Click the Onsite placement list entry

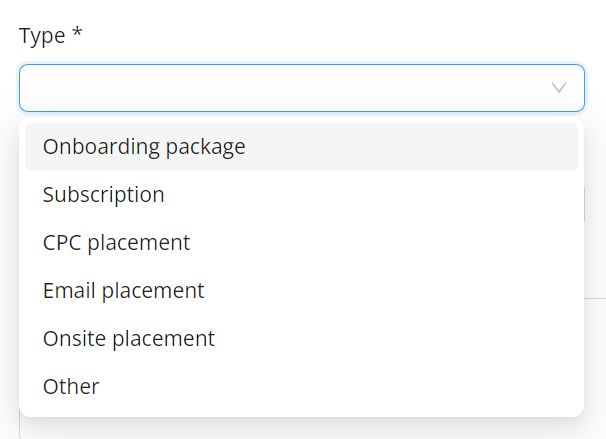pos(300,339)
